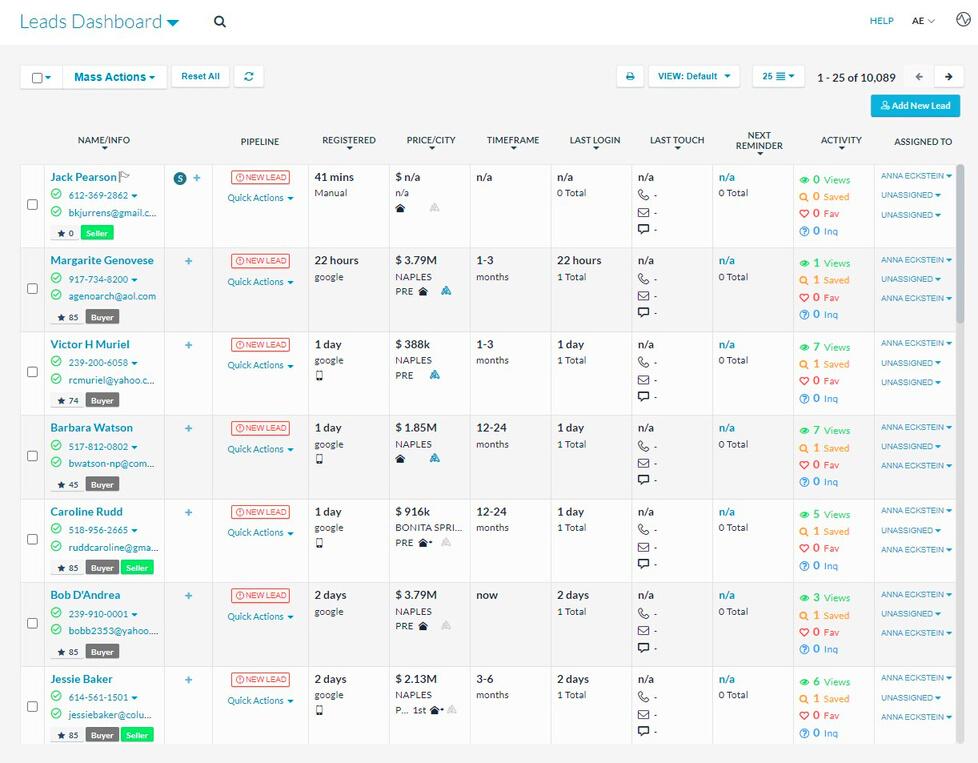Click the S badge next to Jack Pearson

coord(180,178)
